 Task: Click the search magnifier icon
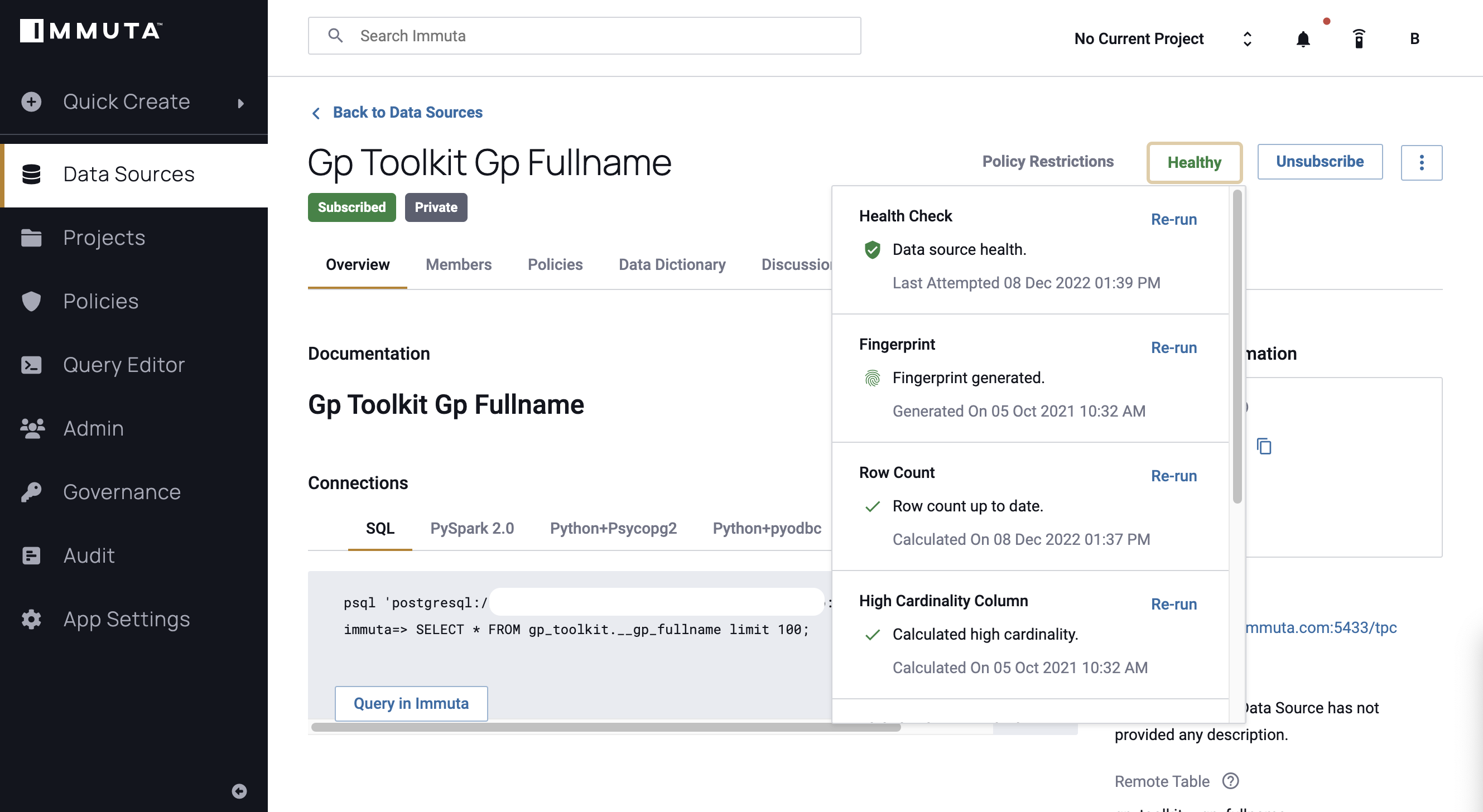coord(336,36)
